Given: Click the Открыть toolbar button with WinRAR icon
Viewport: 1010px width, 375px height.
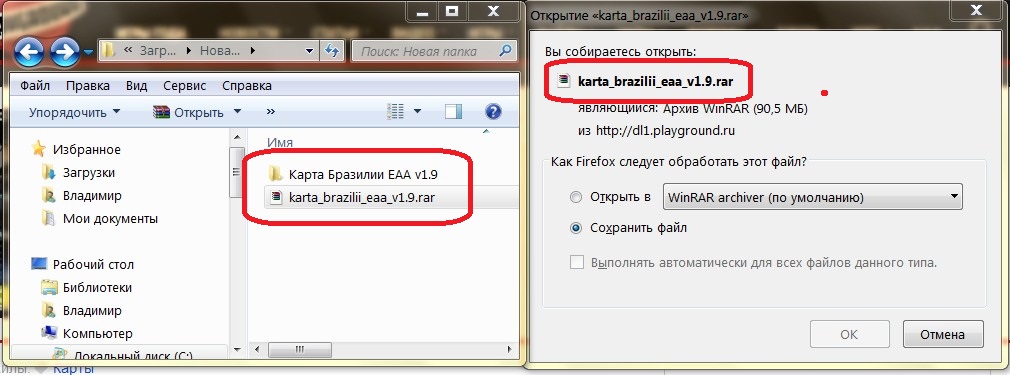Looking at the screenshot, I should tap(189, 112).
